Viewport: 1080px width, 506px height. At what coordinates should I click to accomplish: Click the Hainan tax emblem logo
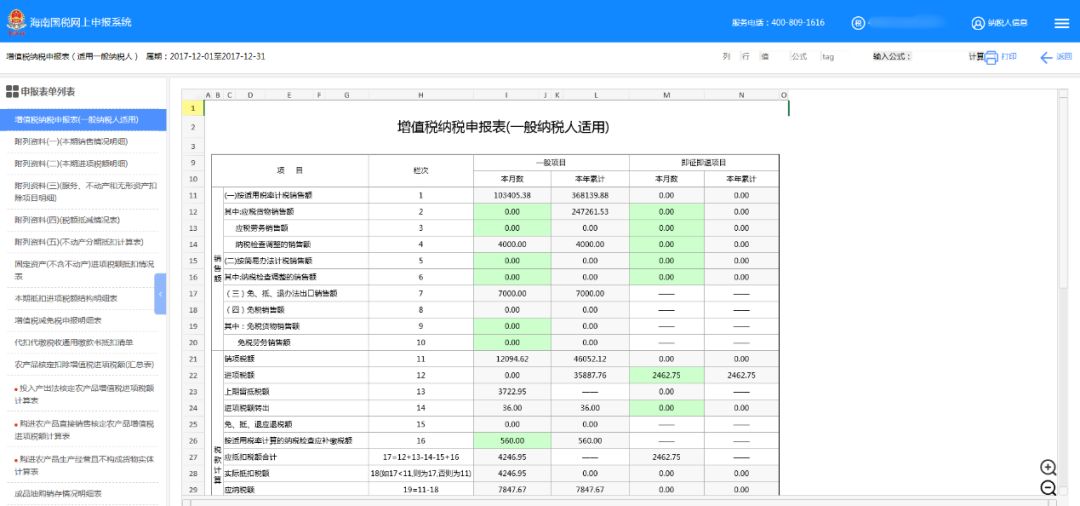tap(16, 21)
